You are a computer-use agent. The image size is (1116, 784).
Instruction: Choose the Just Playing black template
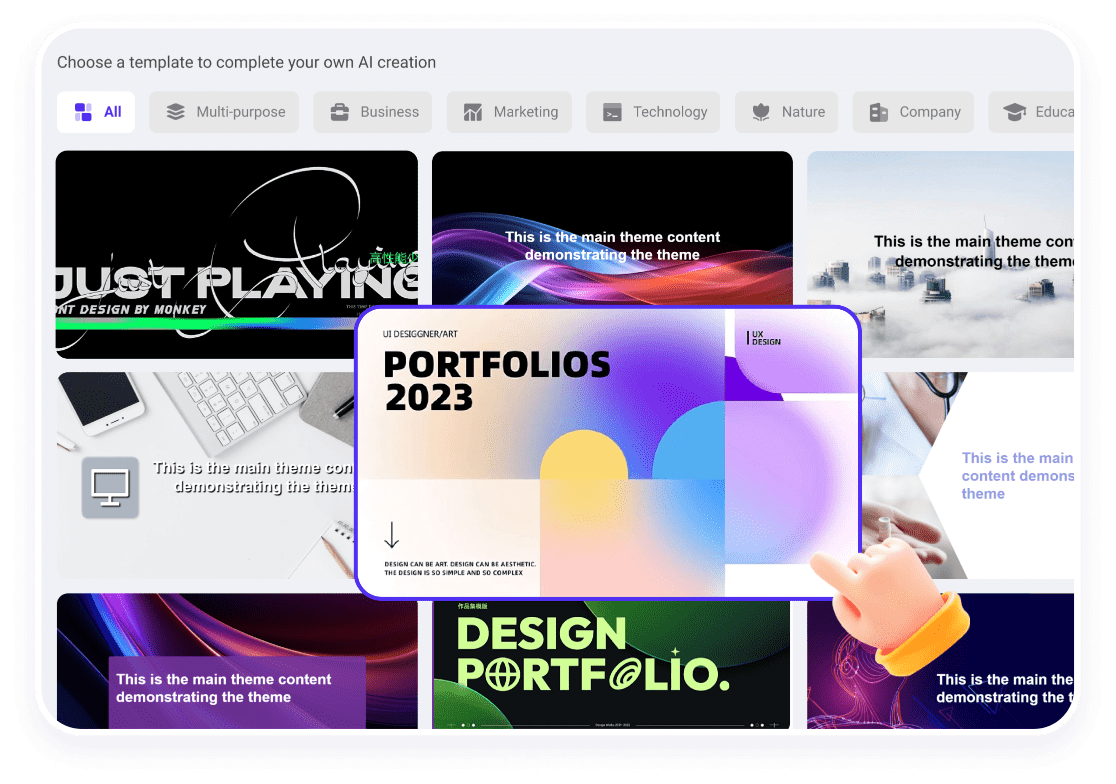click(x=236, y=254)
